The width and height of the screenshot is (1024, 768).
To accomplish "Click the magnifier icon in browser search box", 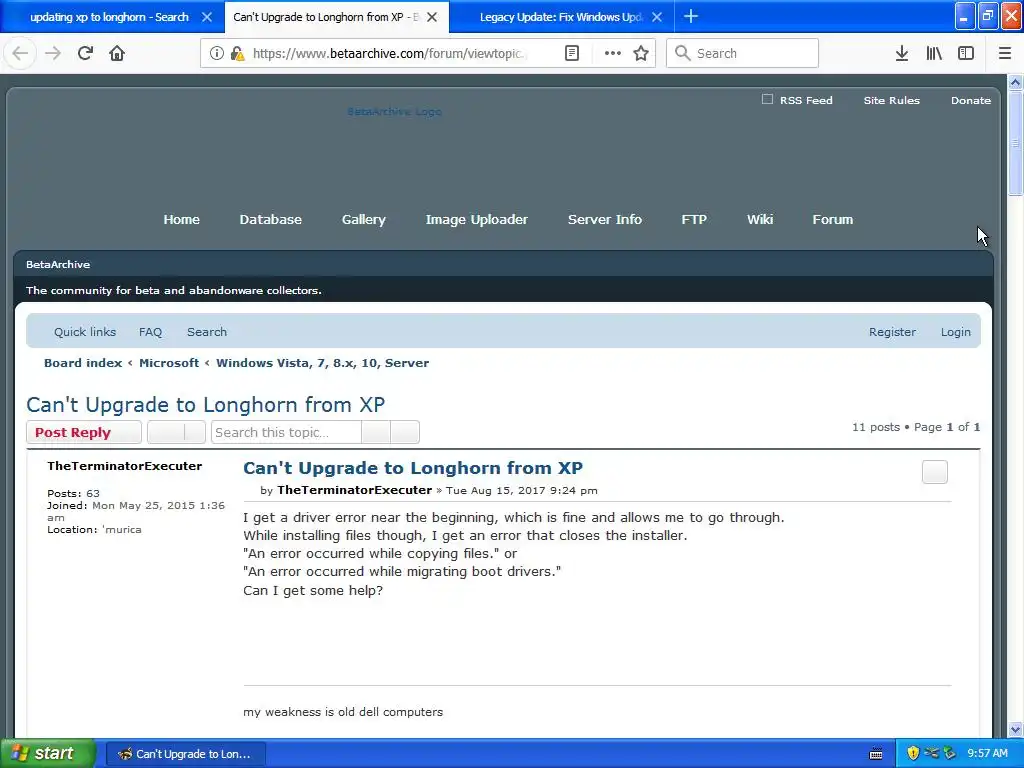I will 682,53.
